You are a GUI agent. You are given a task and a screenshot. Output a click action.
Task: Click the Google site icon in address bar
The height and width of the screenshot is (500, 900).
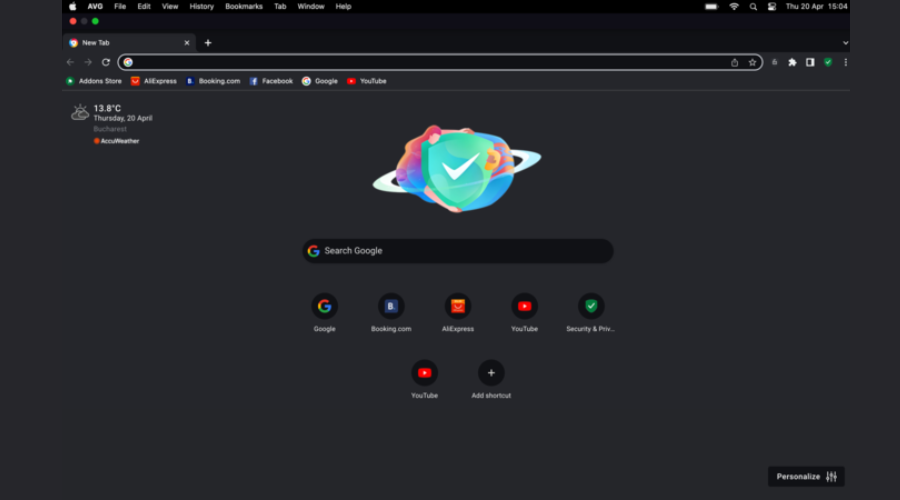pos(128,62)
